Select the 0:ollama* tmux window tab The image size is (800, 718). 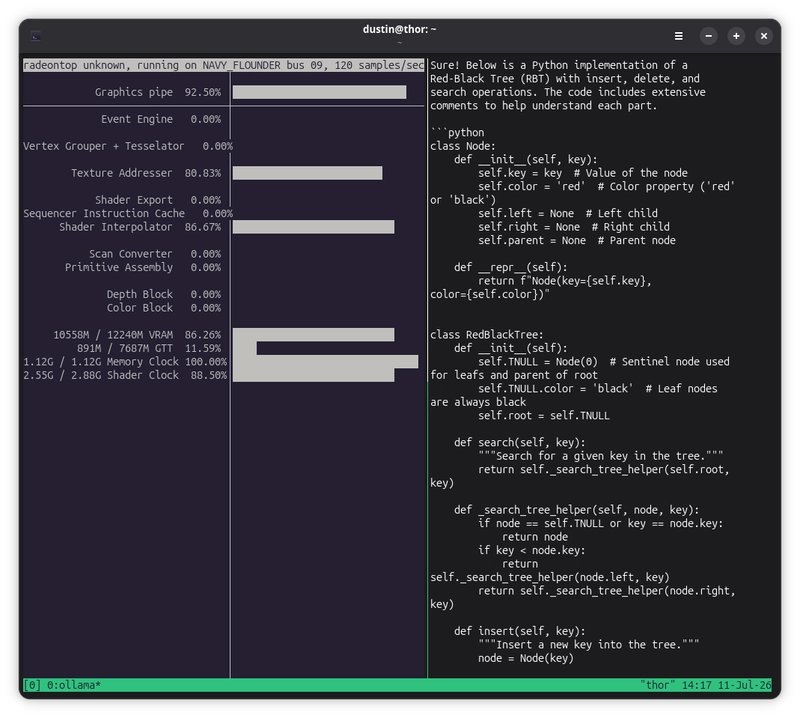tap(74, 685)
